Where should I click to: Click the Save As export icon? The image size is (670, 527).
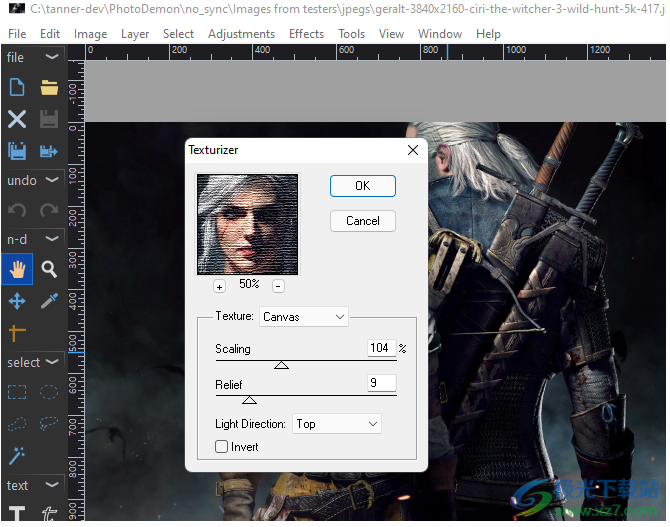[x=49, y=151]
